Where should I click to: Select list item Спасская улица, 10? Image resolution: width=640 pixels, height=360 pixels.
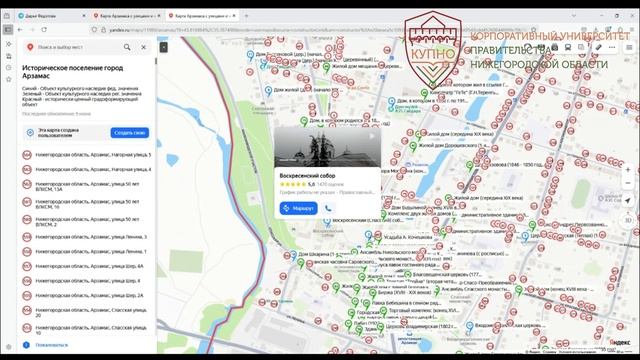[x=87, y=330]
